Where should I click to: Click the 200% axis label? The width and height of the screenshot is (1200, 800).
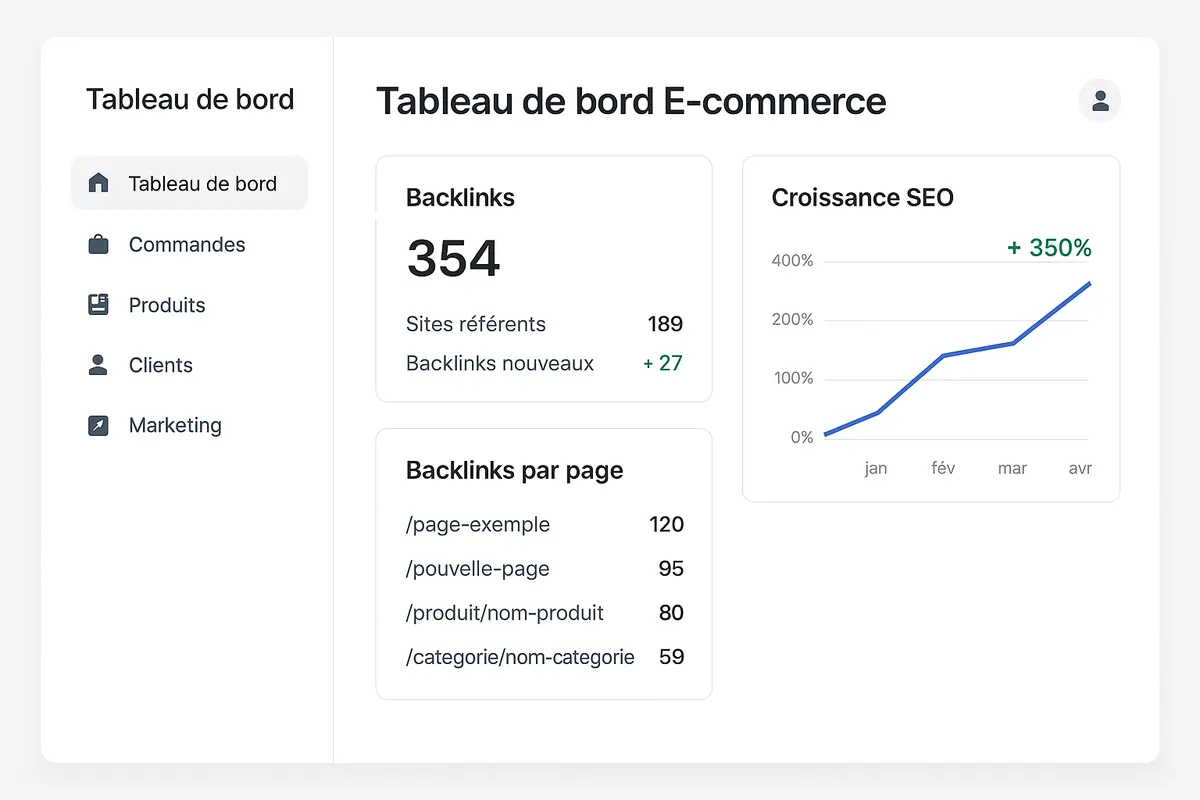(793, 320)
